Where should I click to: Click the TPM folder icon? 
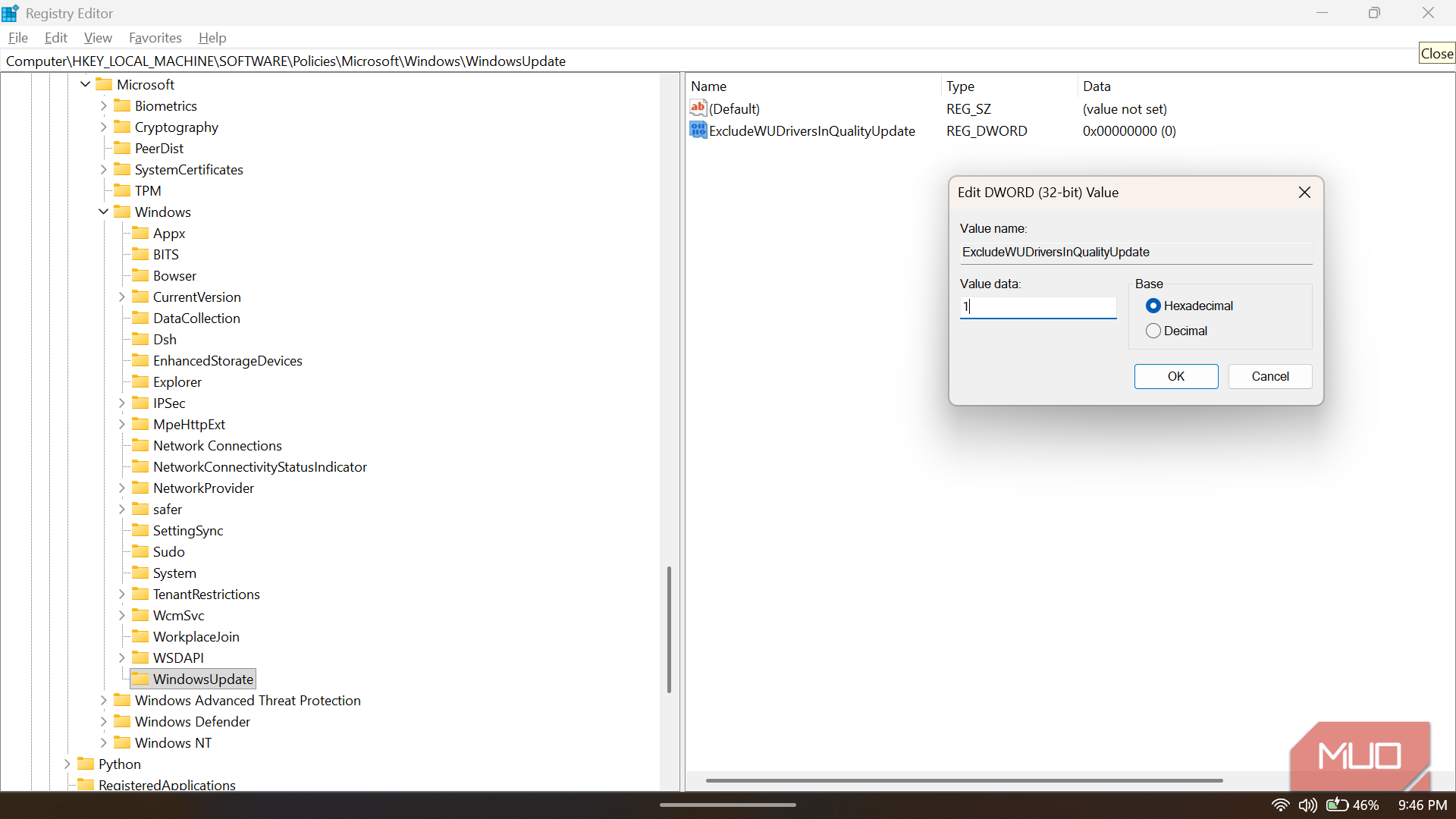click(122, 190)
